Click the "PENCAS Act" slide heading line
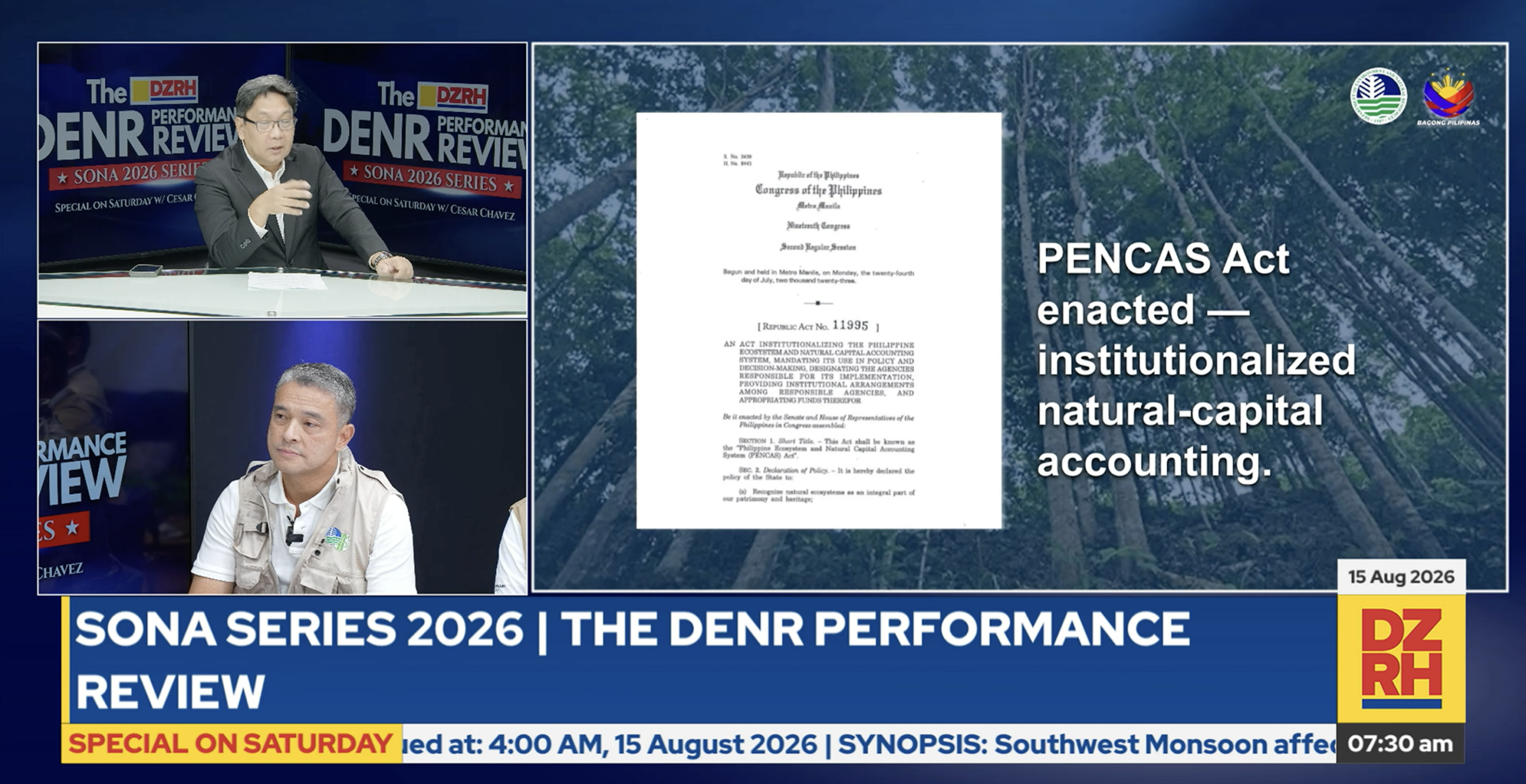1526x784 pixels. [1163, 259]
